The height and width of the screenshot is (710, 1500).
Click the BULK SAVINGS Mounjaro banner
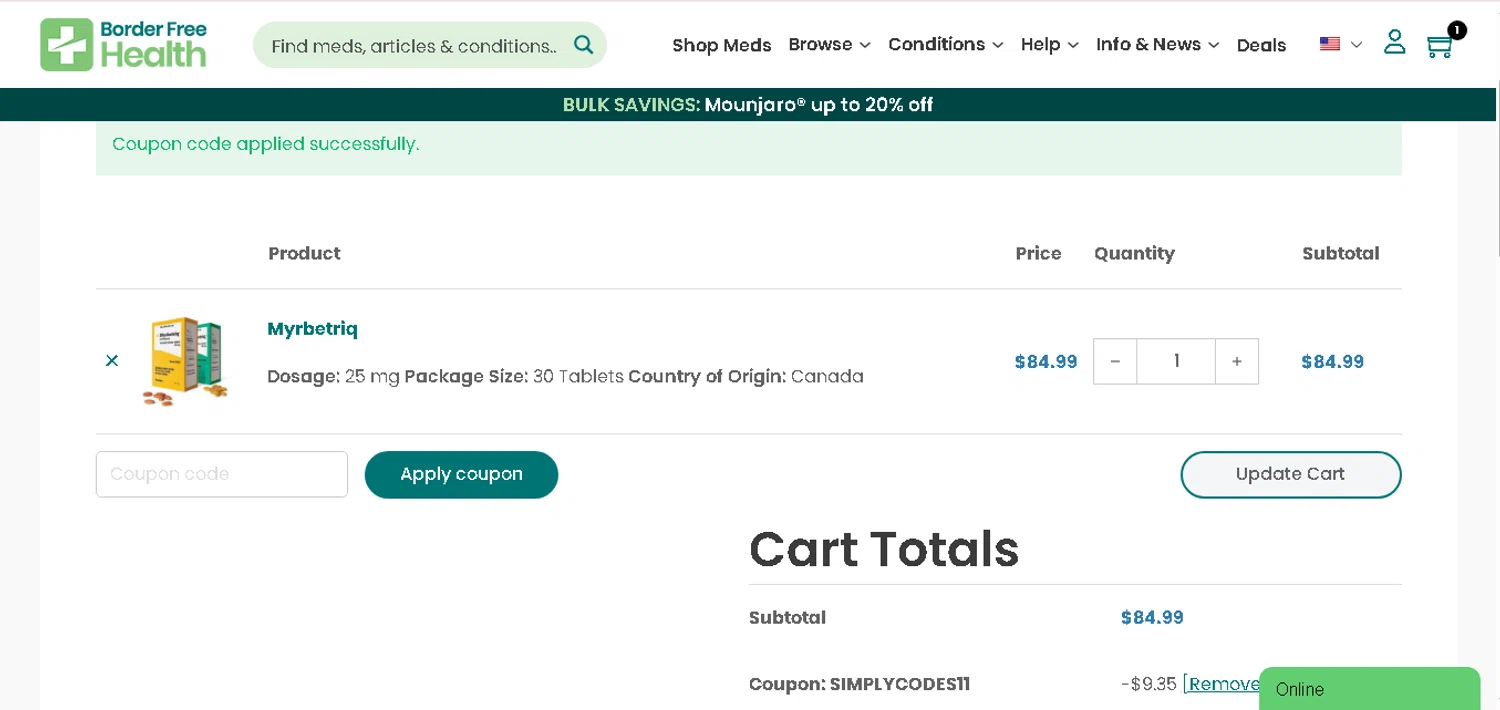point(748,105)
